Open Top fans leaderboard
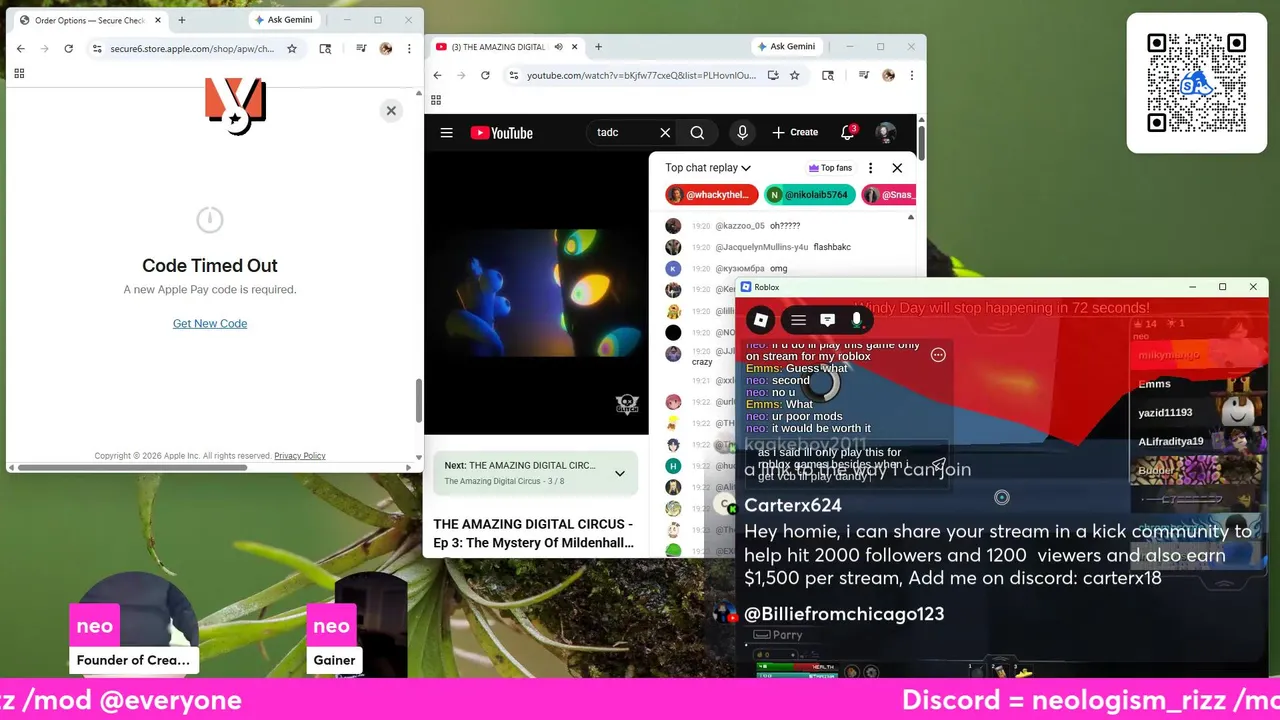The height and width of the screenshot is (720, 1280). point(830,168)
